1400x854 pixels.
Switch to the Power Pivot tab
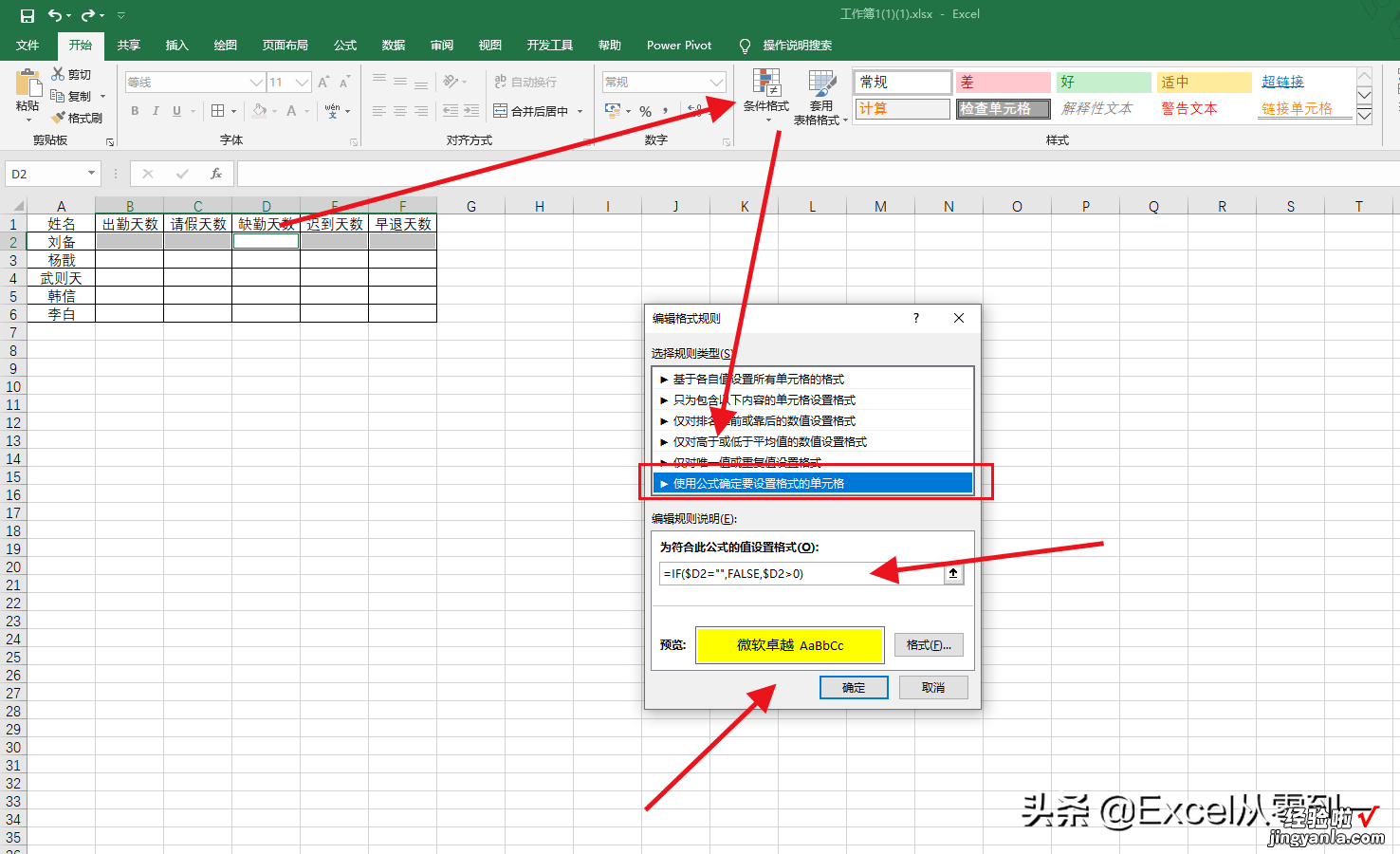pos(679,46)
